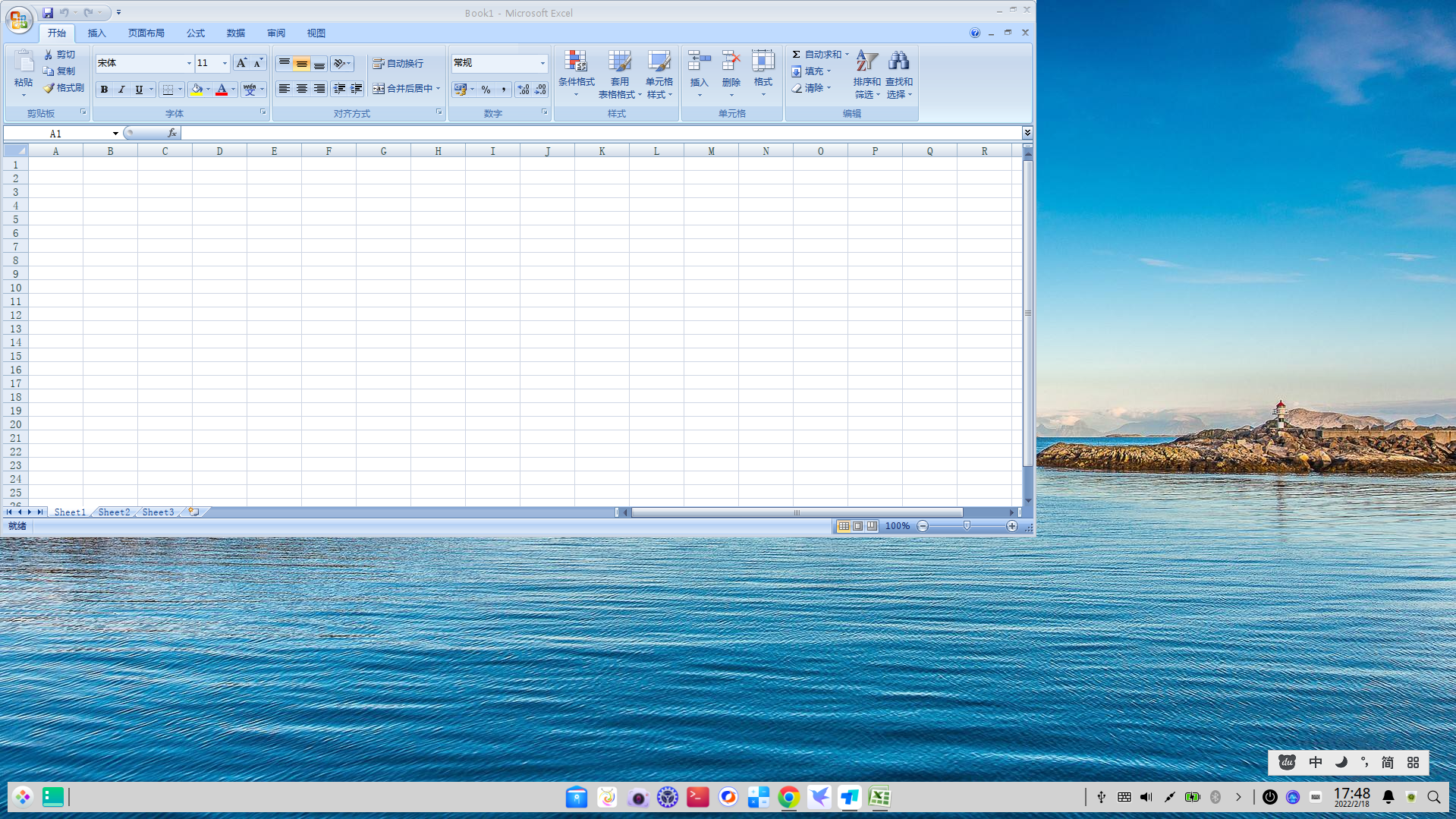Switch to the Sheet2 worksheet tab
Image resolution: width=1456 pixels, height=819 pixels.
tap(114, 512)
